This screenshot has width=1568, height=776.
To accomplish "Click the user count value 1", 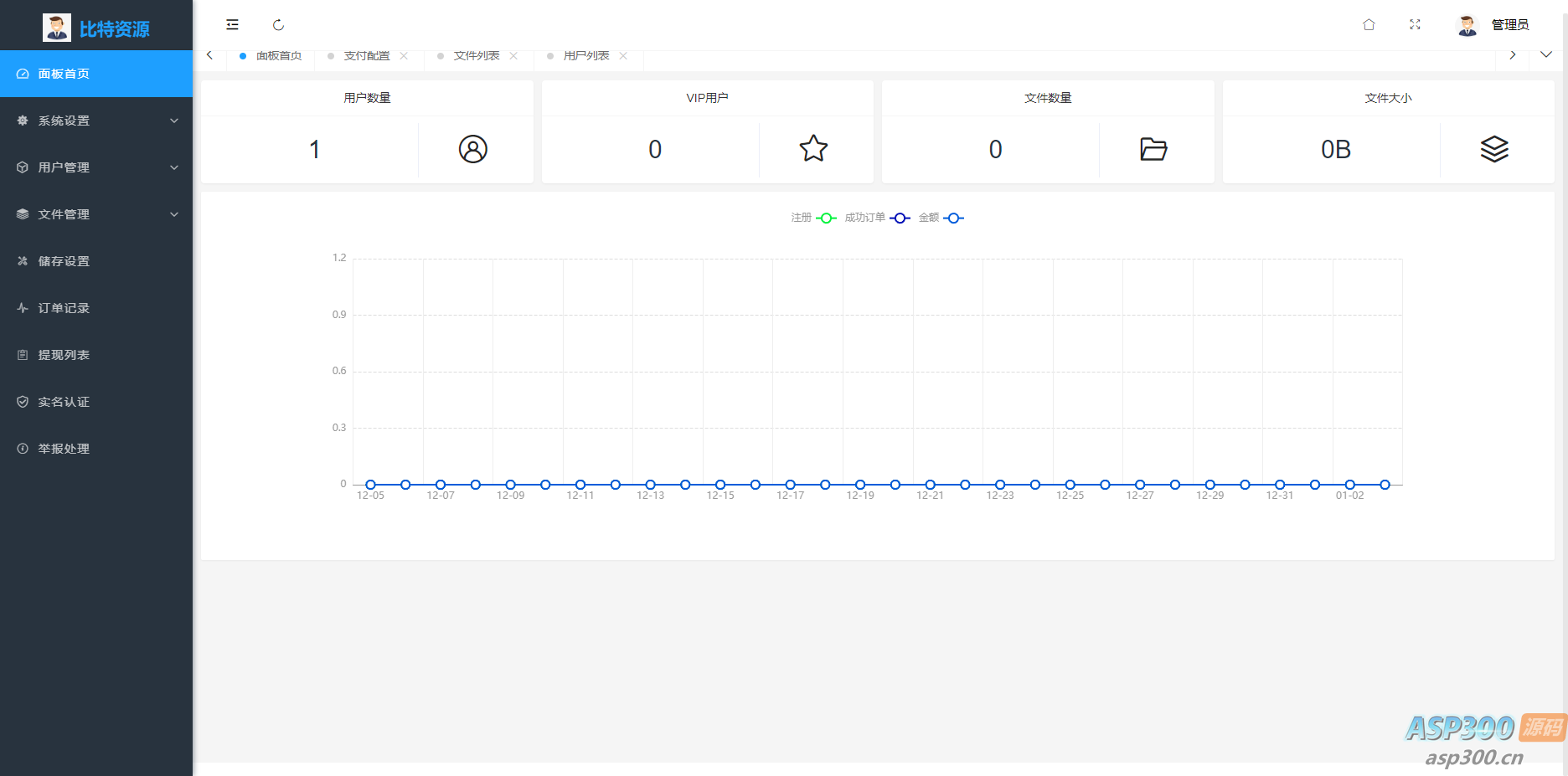I will pos(314,149).
